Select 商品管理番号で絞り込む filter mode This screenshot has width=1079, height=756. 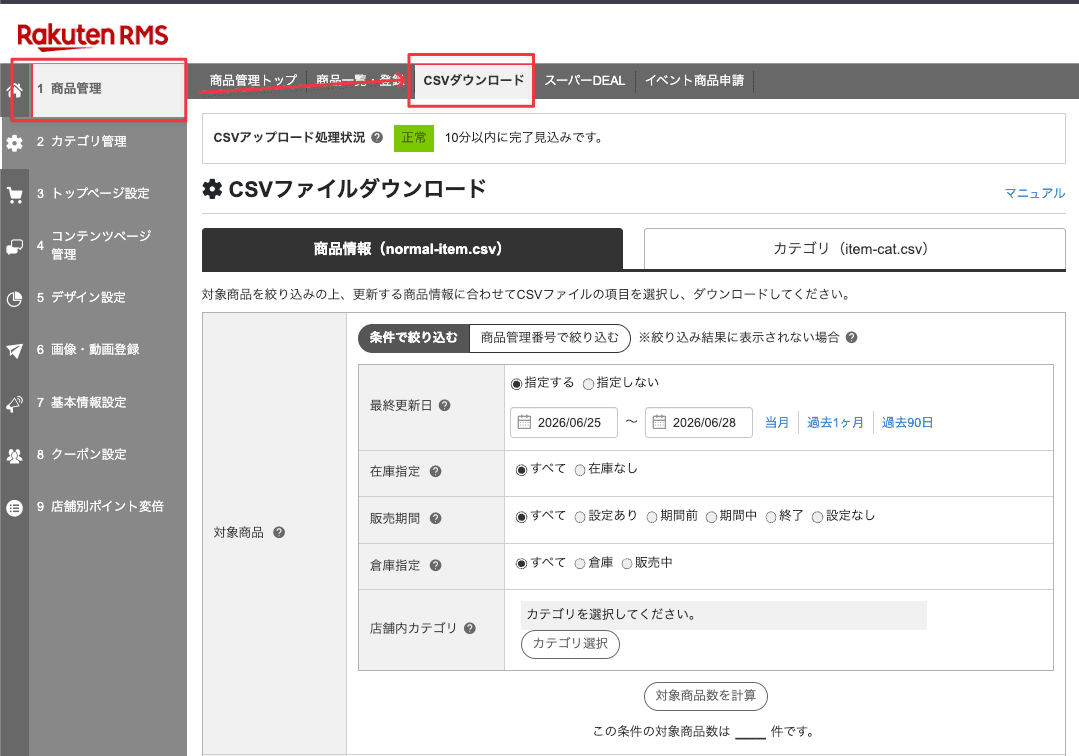pyautogui.click(x=549, y=338)
